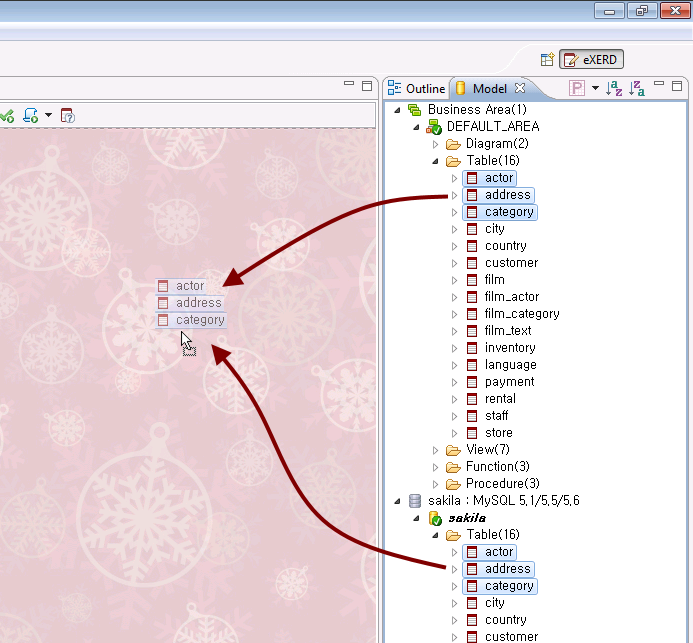Expand the store table node
Viewport: 693px width, 643px height.
click(x=454, y=433)
